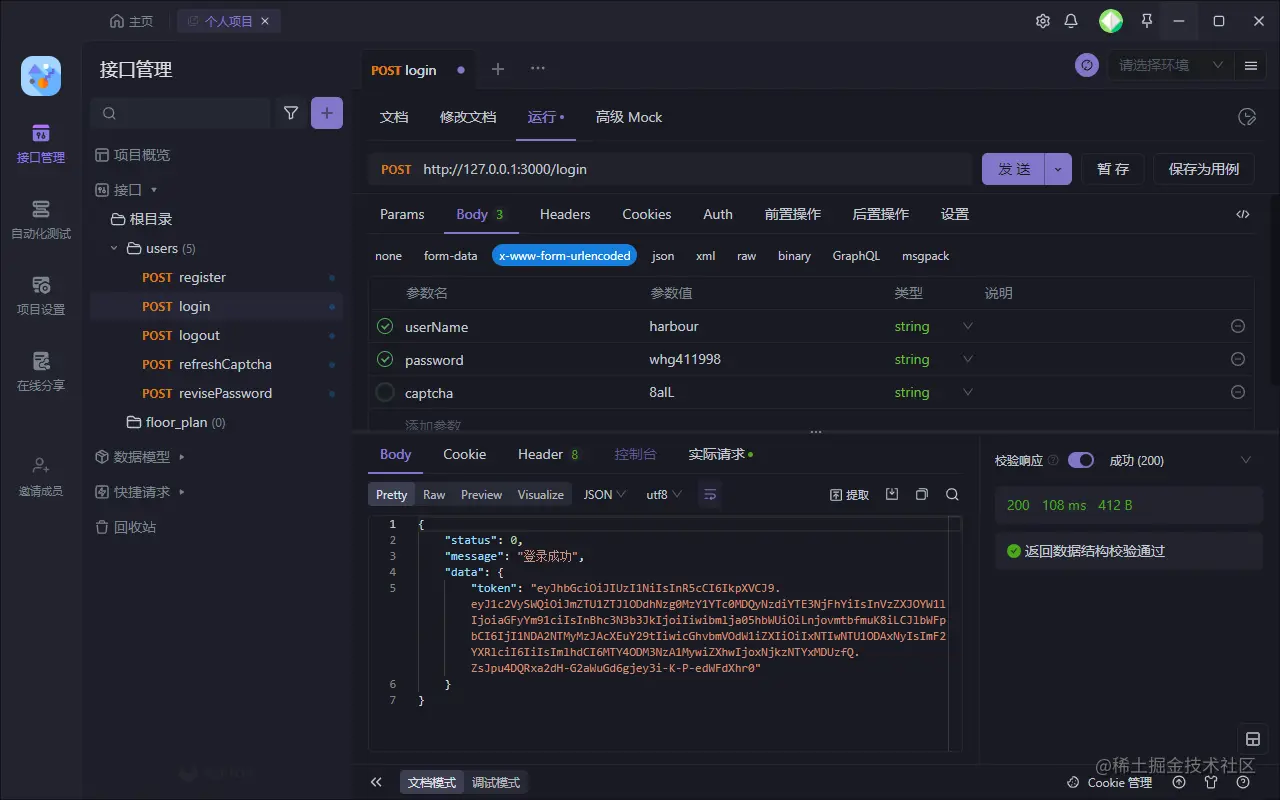Switch to the 高级 Mock tab
This screenshot has height=800, width=1280.
(x=629, y=117)
